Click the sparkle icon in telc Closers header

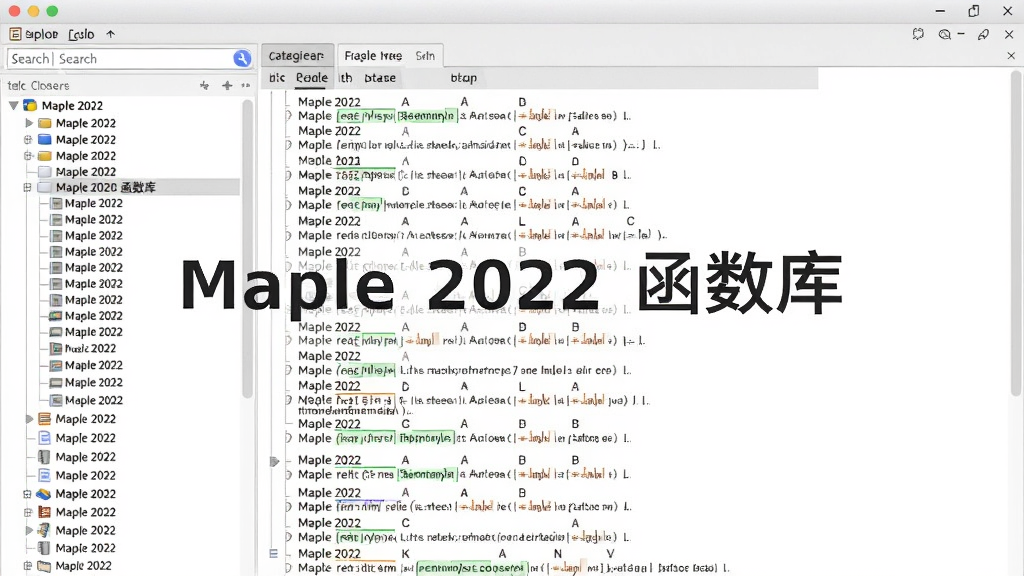click(204, 86)
